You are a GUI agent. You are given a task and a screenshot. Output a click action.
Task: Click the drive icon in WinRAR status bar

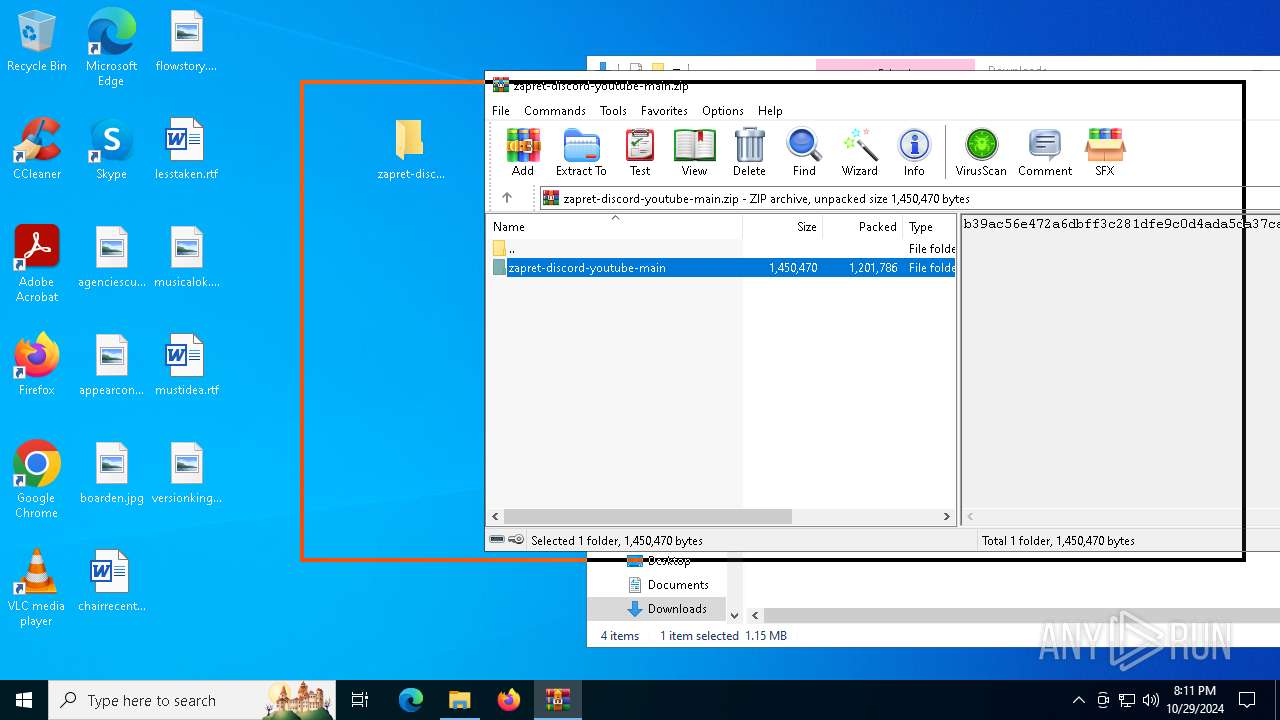click(497, 540)
